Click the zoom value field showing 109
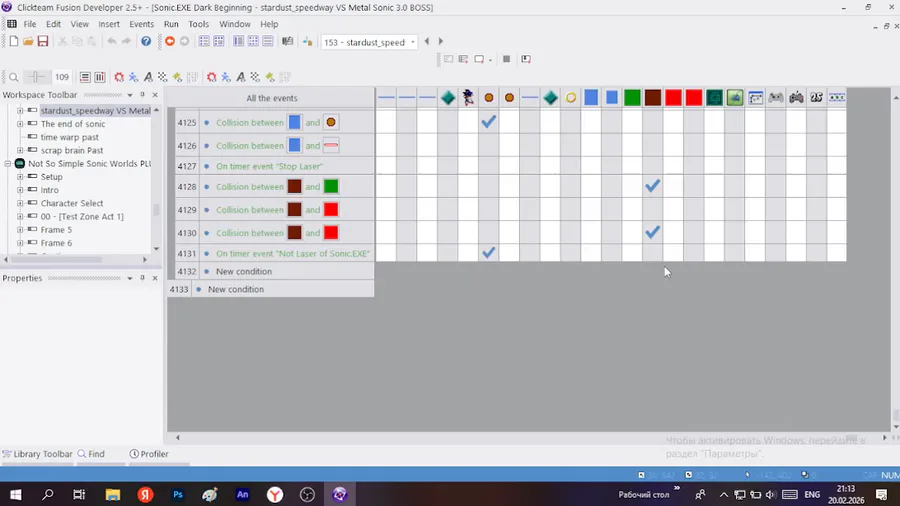Viewport: 900px width, 506px height. click(x=62, y=77)
